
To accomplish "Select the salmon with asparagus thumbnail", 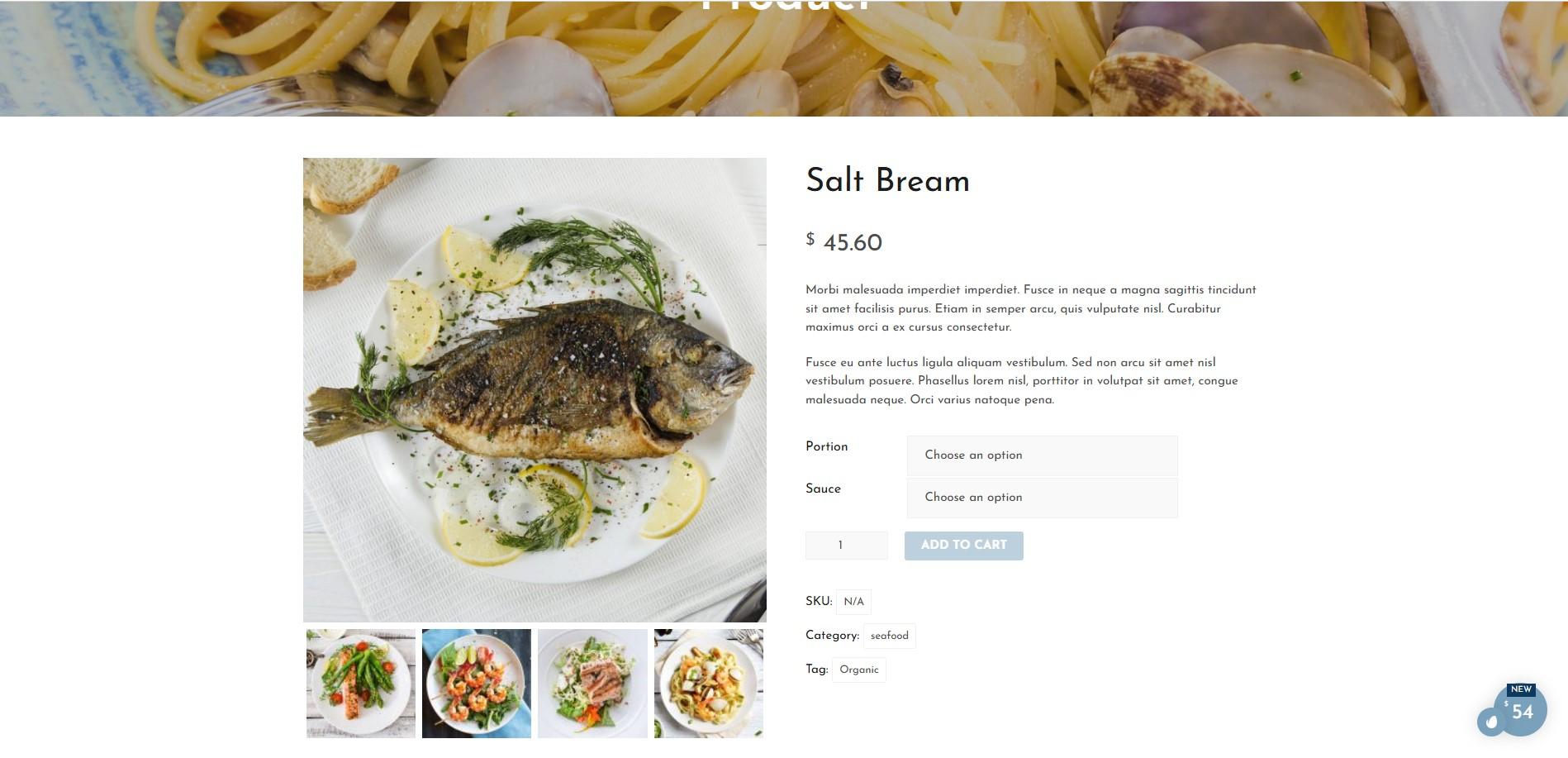I will [360, 684].
